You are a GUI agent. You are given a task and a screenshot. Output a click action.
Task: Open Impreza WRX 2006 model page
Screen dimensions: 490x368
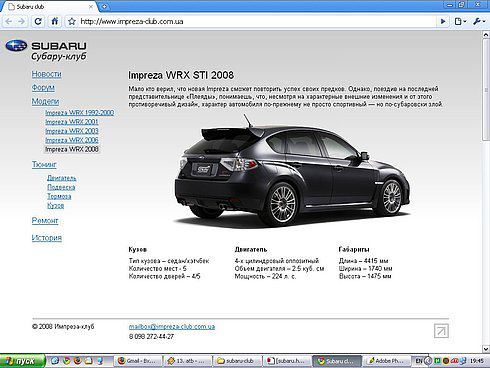[72, 140]
